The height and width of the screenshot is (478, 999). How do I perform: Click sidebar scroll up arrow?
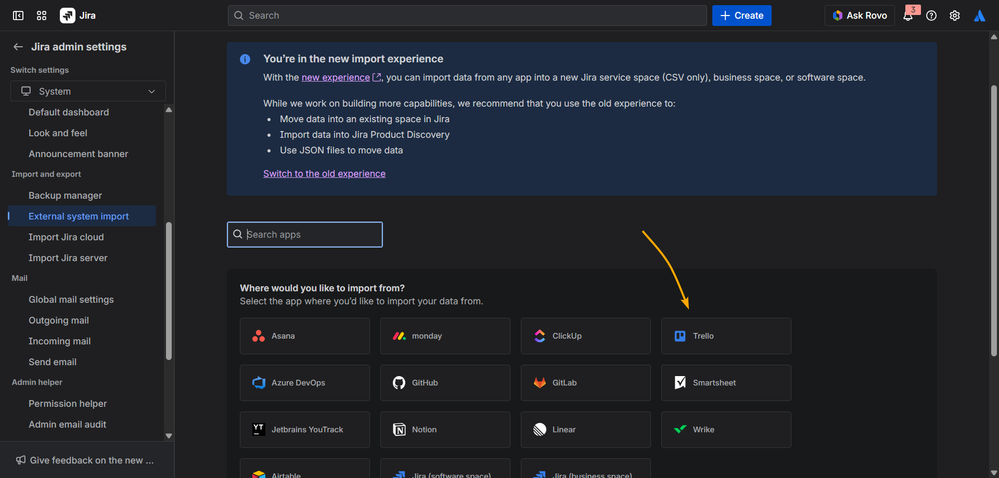(169, 110)
